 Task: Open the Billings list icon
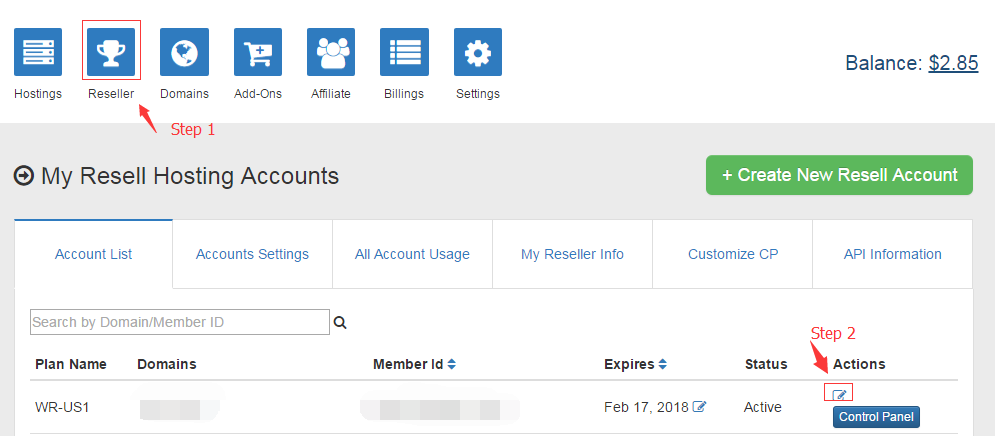(x=404, y=52)
